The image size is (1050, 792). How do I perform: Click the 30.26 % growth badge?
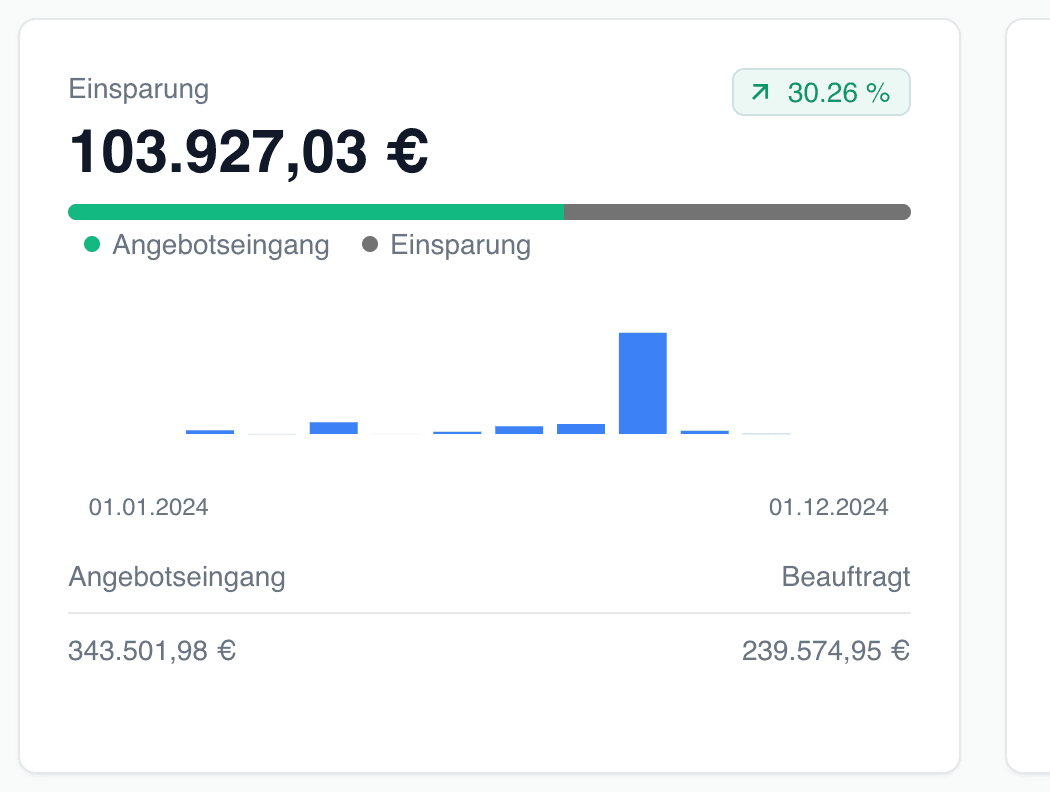[821, 93]
